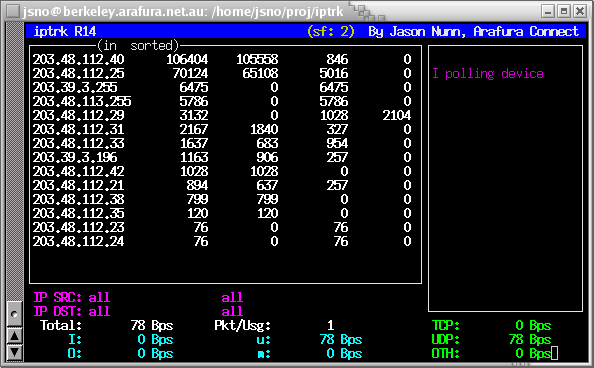Select the row for 203.48.112.42
594x368 pixels.
(x=222, y=172)
